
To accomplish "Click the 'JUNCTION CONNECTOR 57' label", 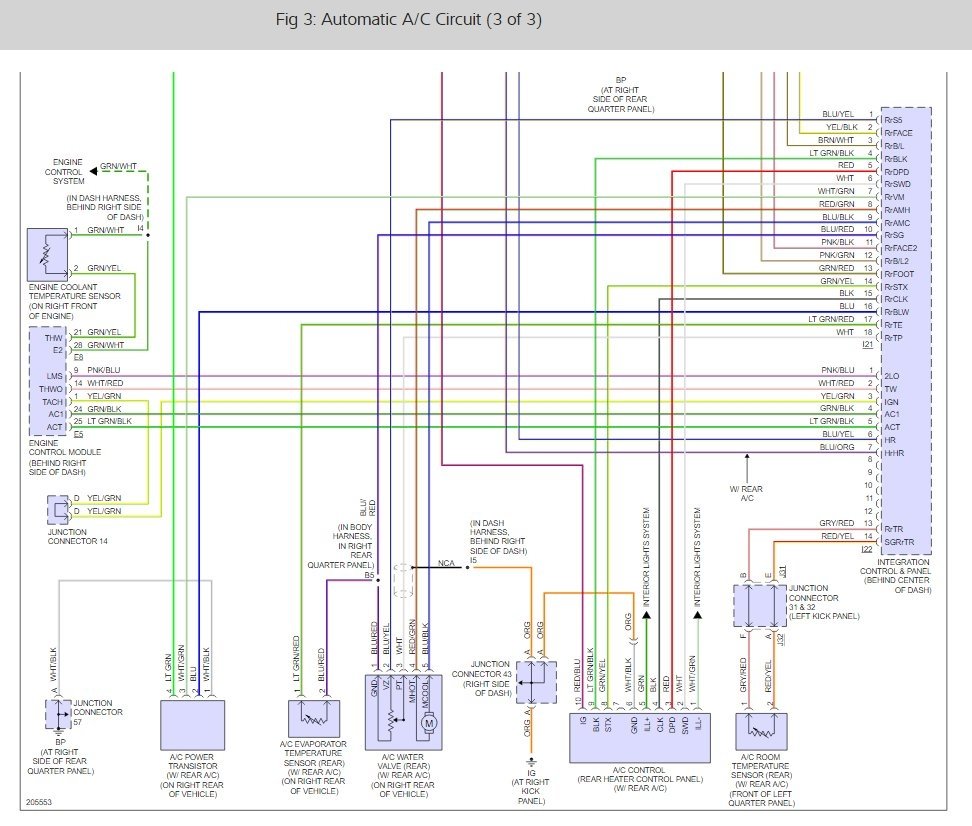I will pyautogui.click(x=98, y=713).
